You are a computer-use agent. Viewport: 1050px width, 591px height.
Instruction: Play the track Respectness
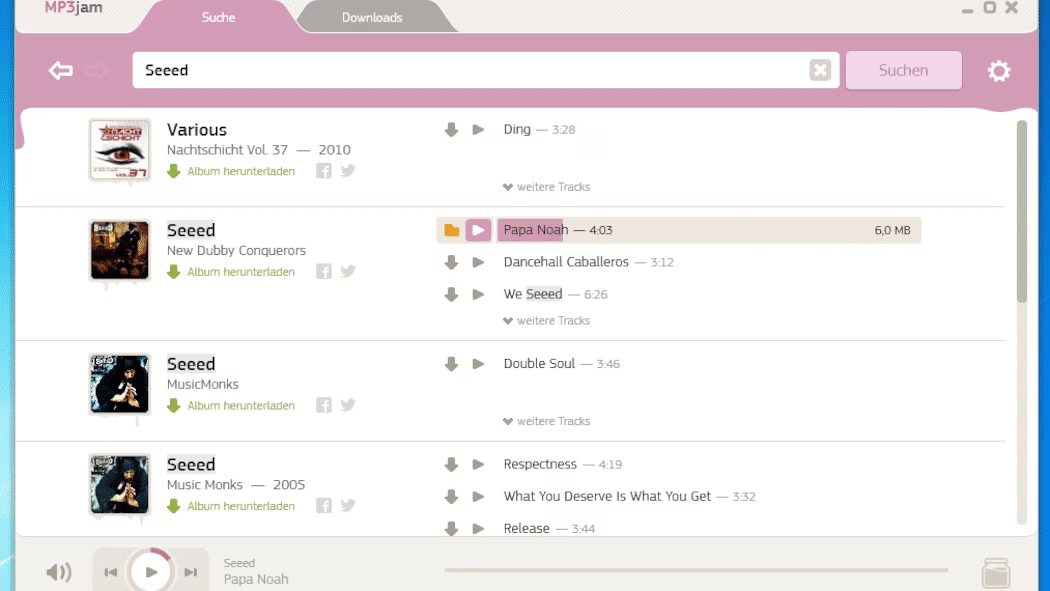(x=478, y=464)
